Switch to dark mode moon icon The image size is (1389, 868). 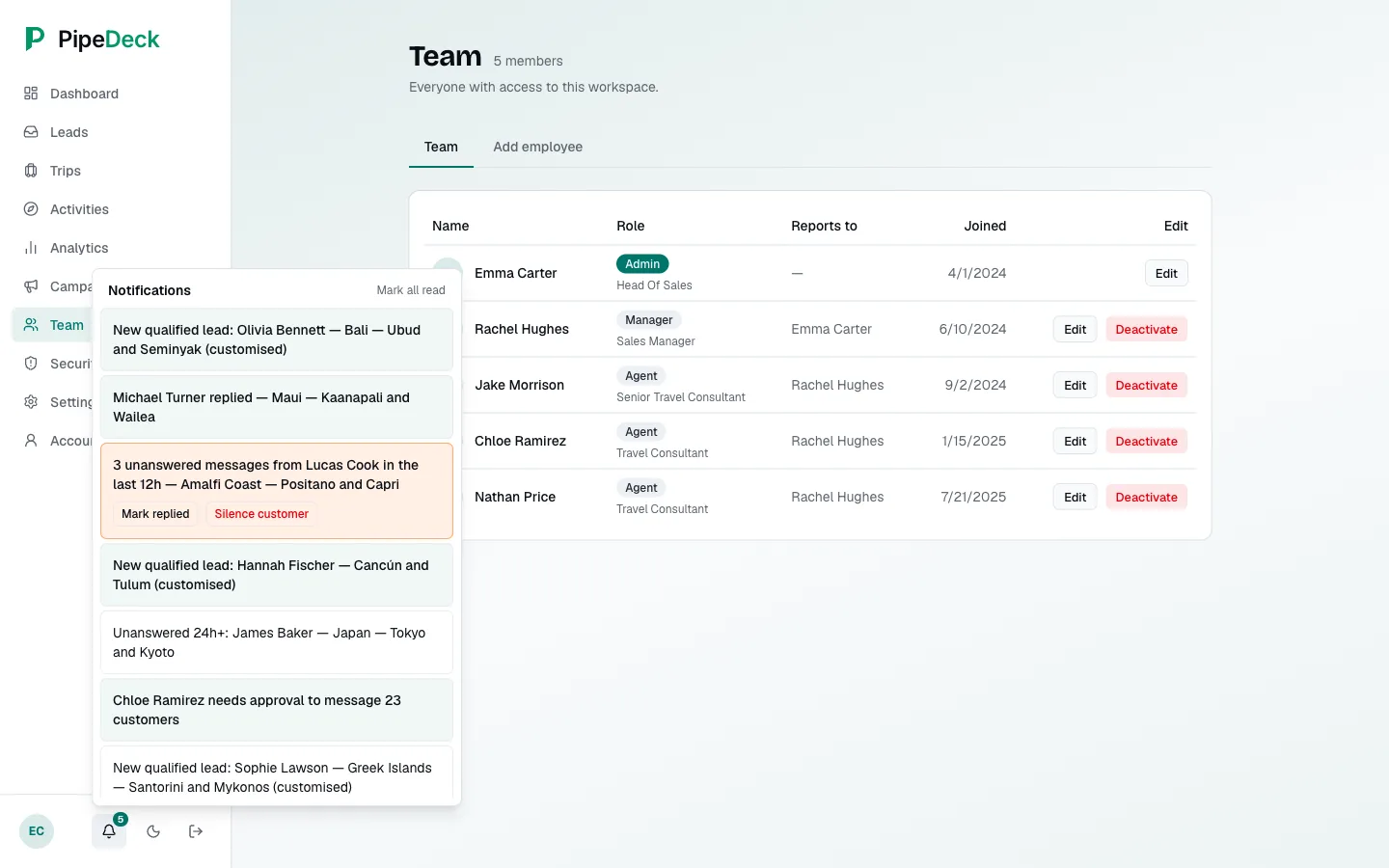153,831
